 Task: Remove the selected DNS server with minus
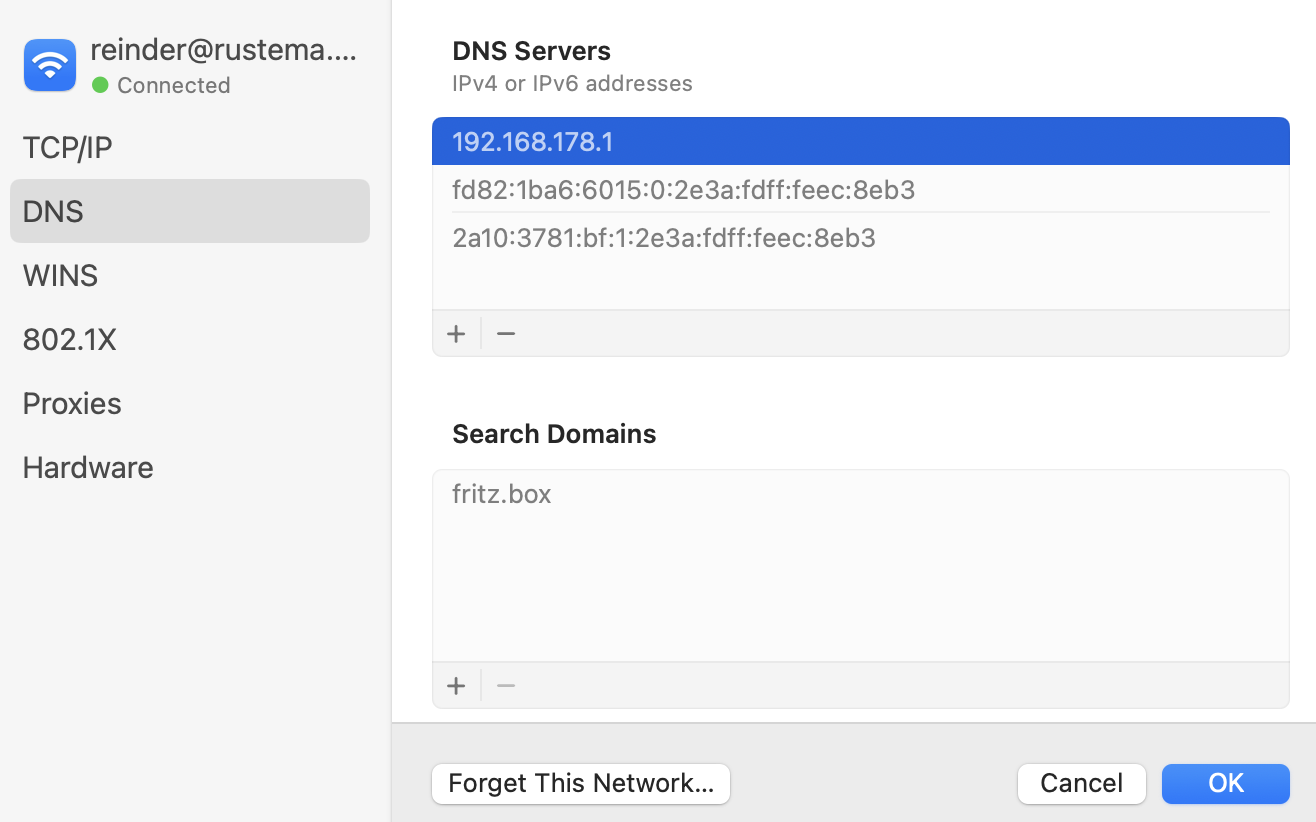pos(506,334)
